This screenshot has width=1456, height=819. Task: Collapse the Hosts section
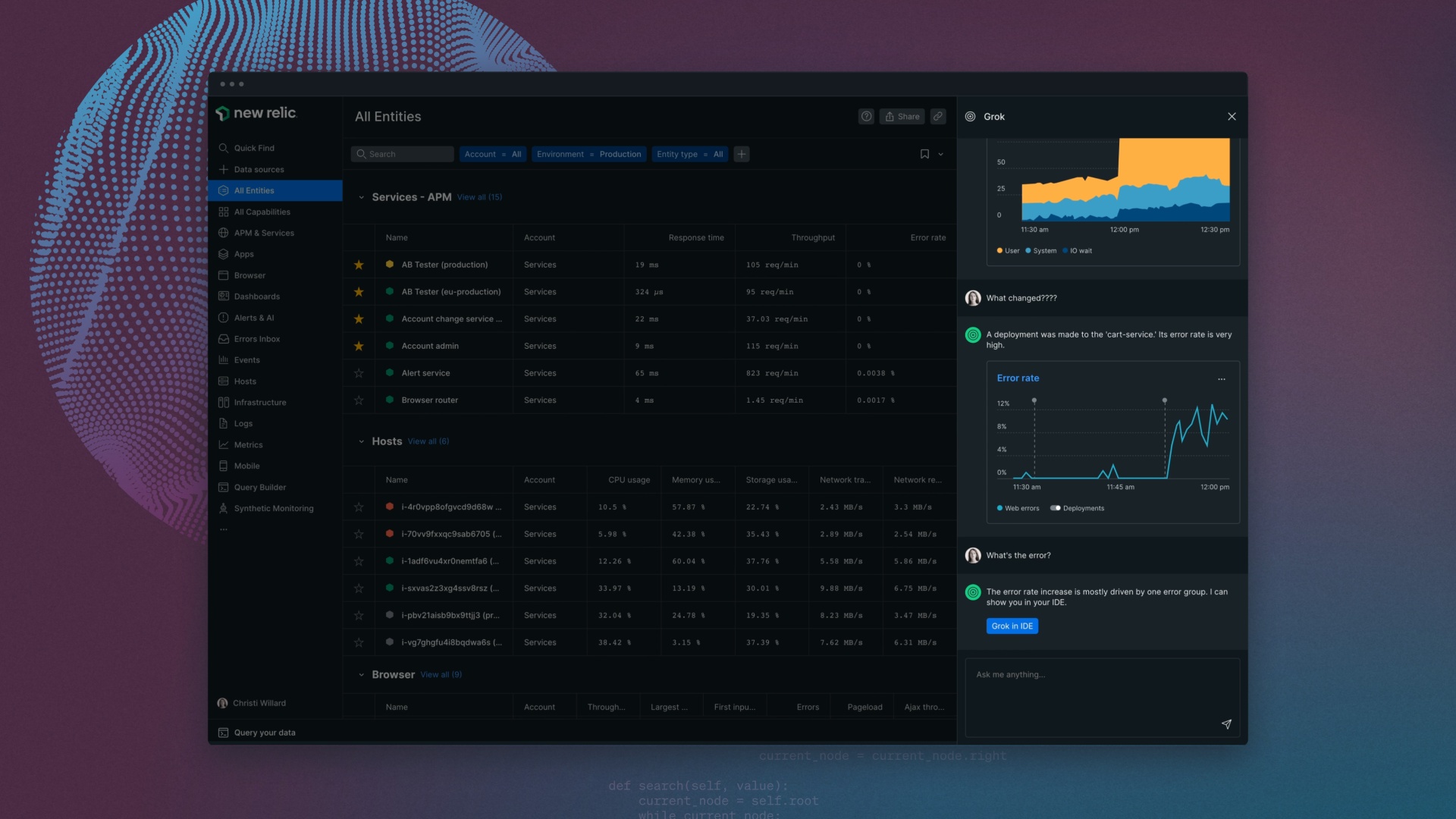[x=361, y=441]
